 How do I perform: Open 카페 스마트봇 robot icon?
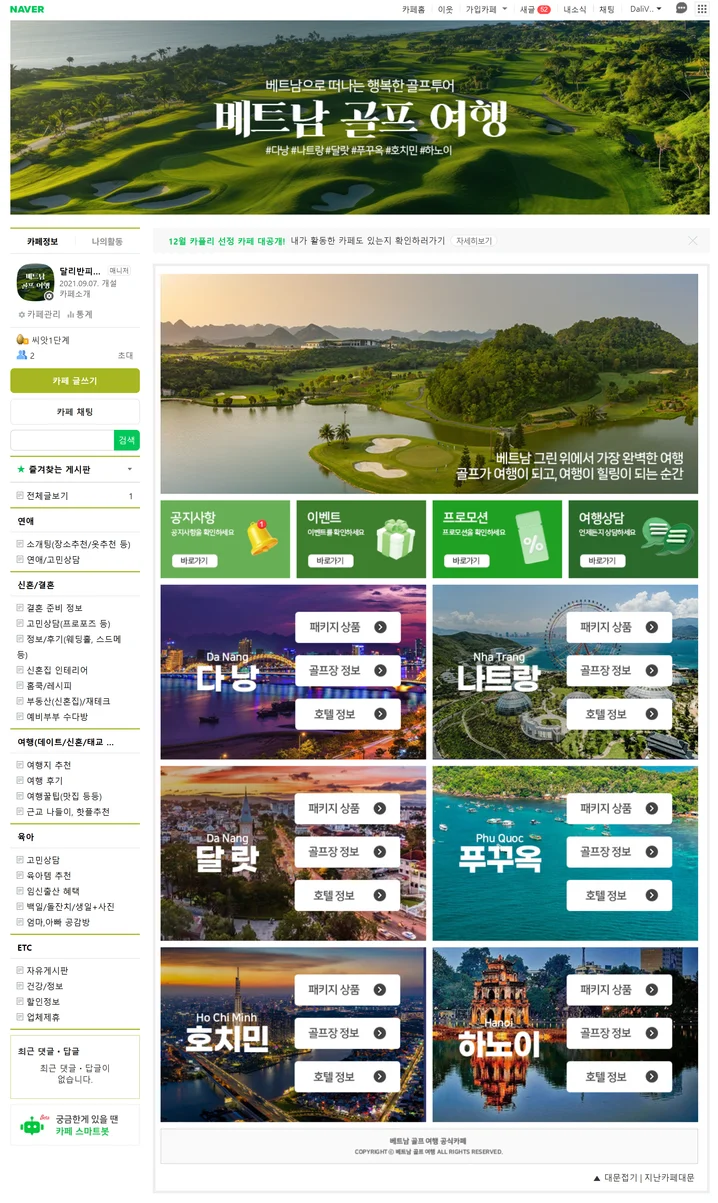(x=32, y=1125)
